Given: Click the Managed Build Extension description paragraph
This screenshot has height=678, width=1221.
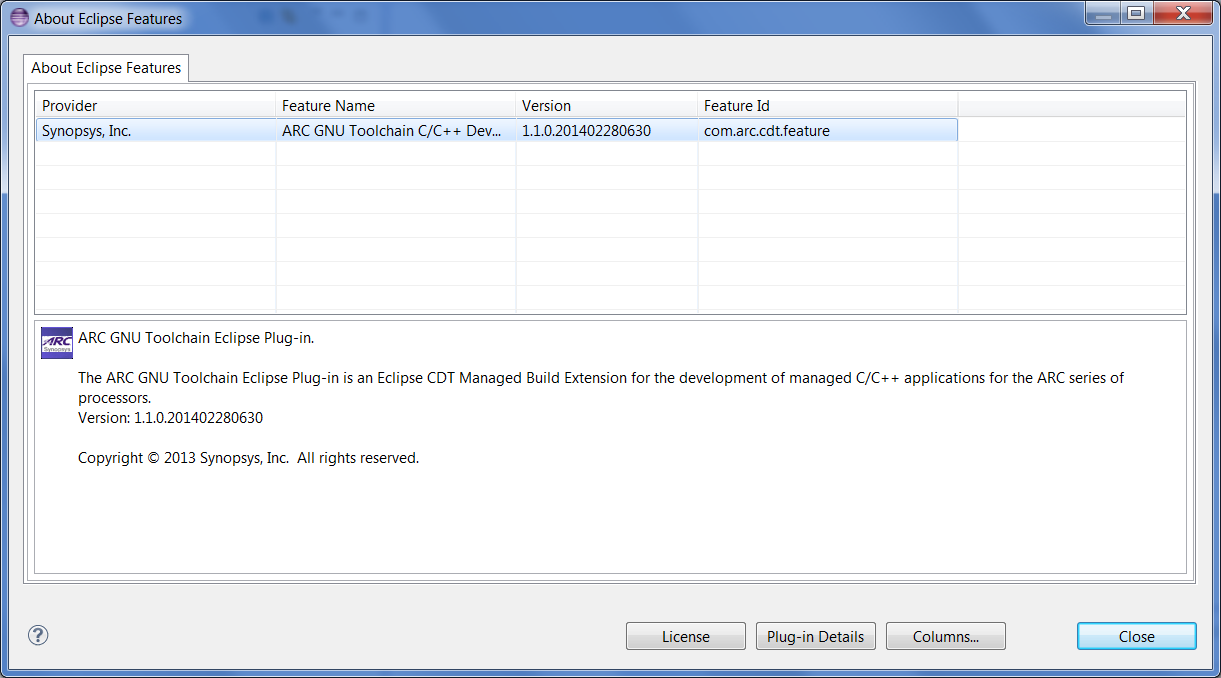Looking at the screenshot, I should pos(601,388).
